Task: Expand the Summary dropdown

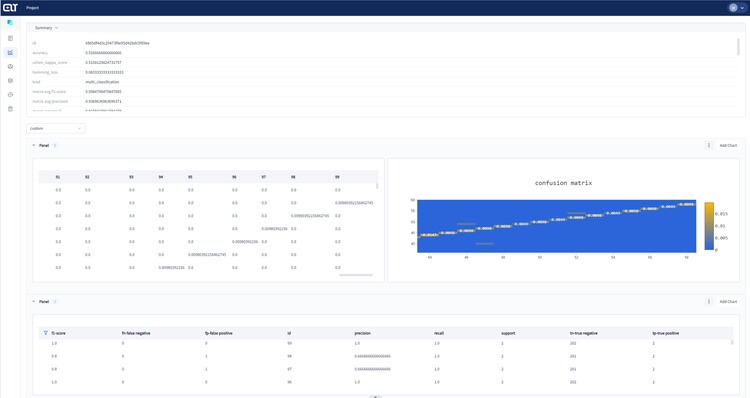Action: point(46,28)
